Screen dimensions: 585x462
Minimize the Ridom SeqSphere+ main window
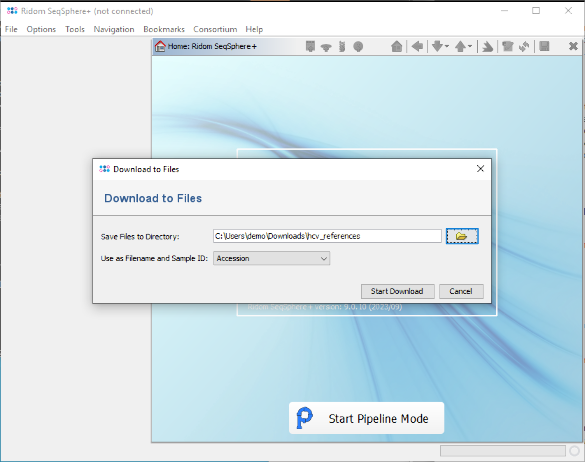[504, 10]
